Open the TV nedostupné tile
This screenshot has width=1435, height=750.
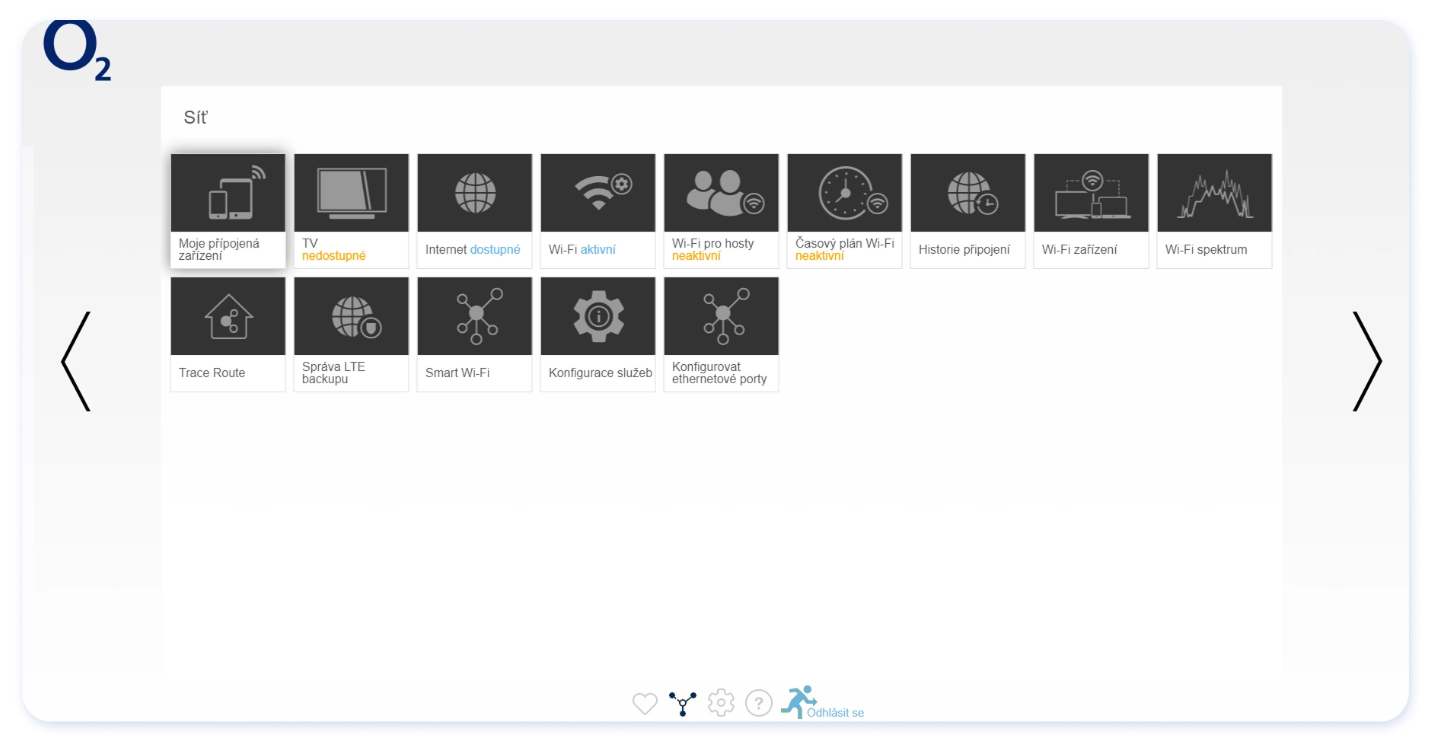351,210
